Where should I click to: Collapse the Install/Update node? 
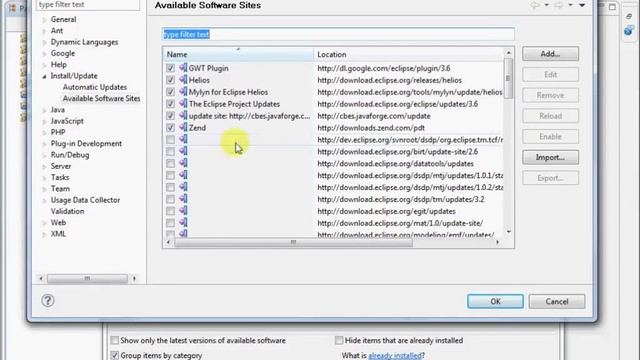point(44,76)
